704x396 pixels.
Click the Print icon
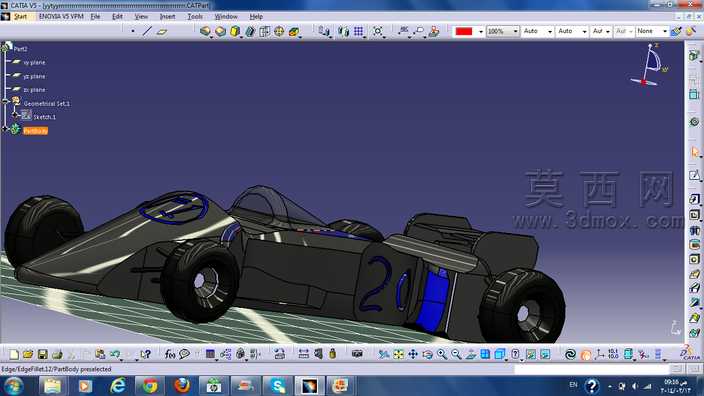pos(57,354)
